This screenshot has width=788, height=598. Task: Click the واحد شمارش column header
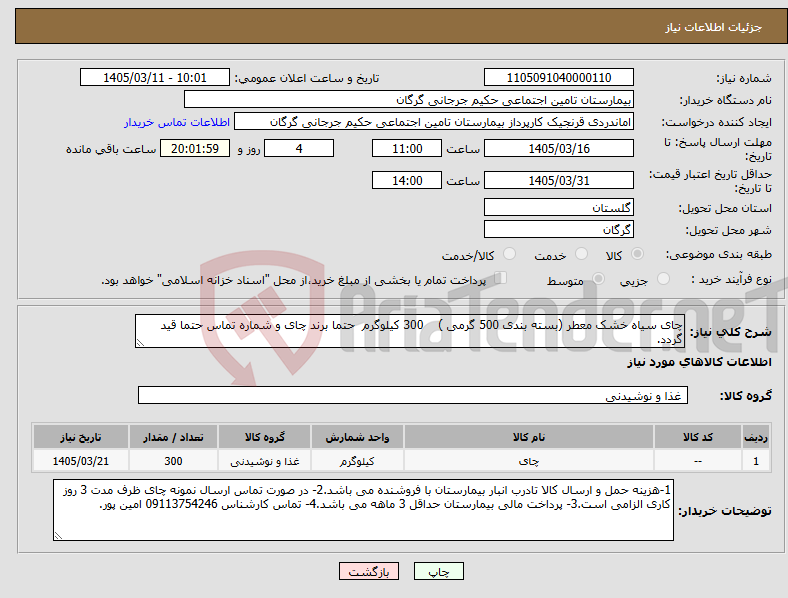point(357,437)
